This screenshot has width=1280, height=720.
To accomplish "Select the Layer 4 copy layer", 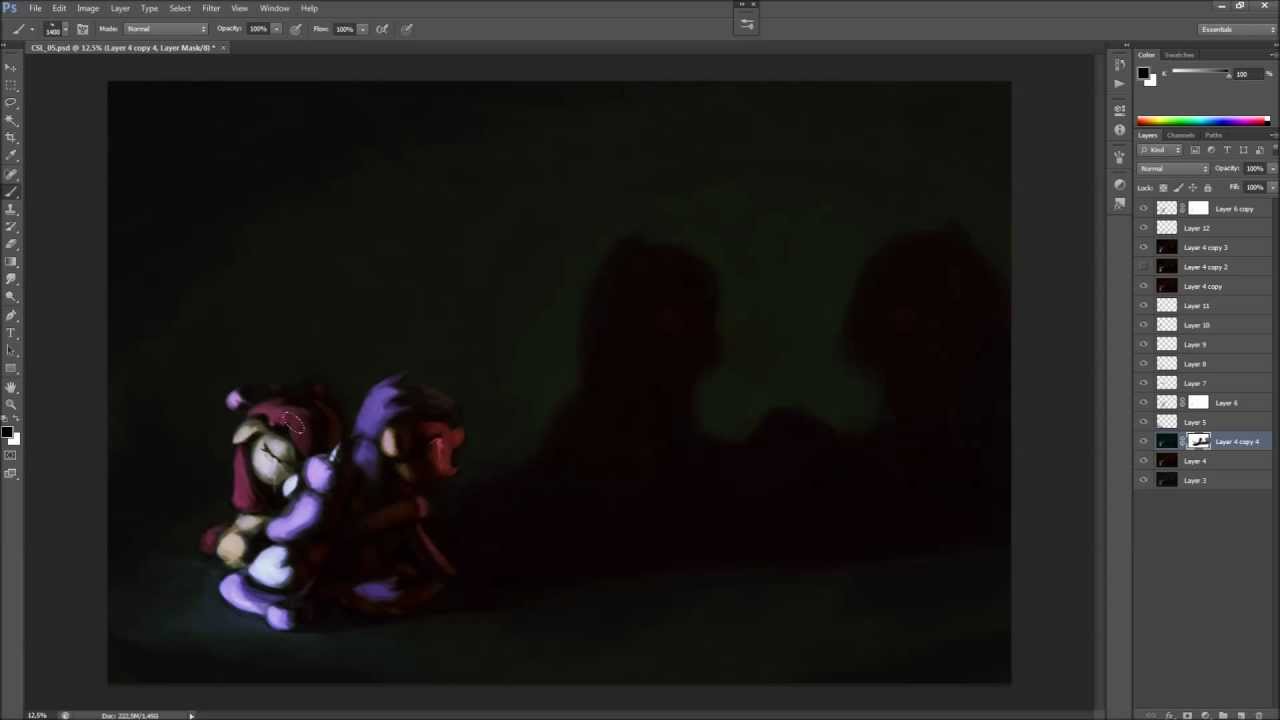I will (1203, 286).
